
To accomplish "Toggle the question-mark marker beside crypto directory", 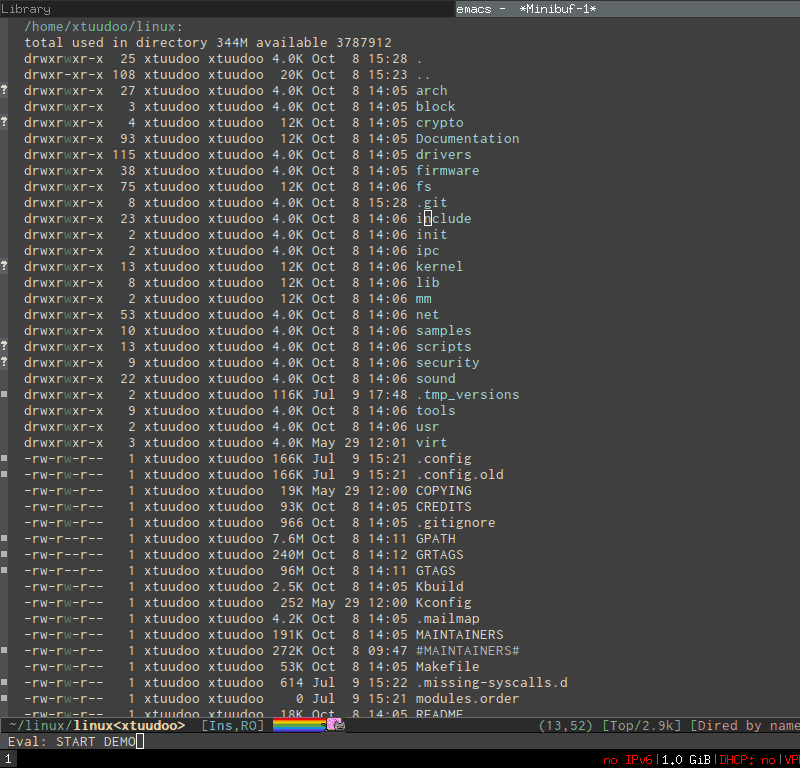I will pos(4,122).
